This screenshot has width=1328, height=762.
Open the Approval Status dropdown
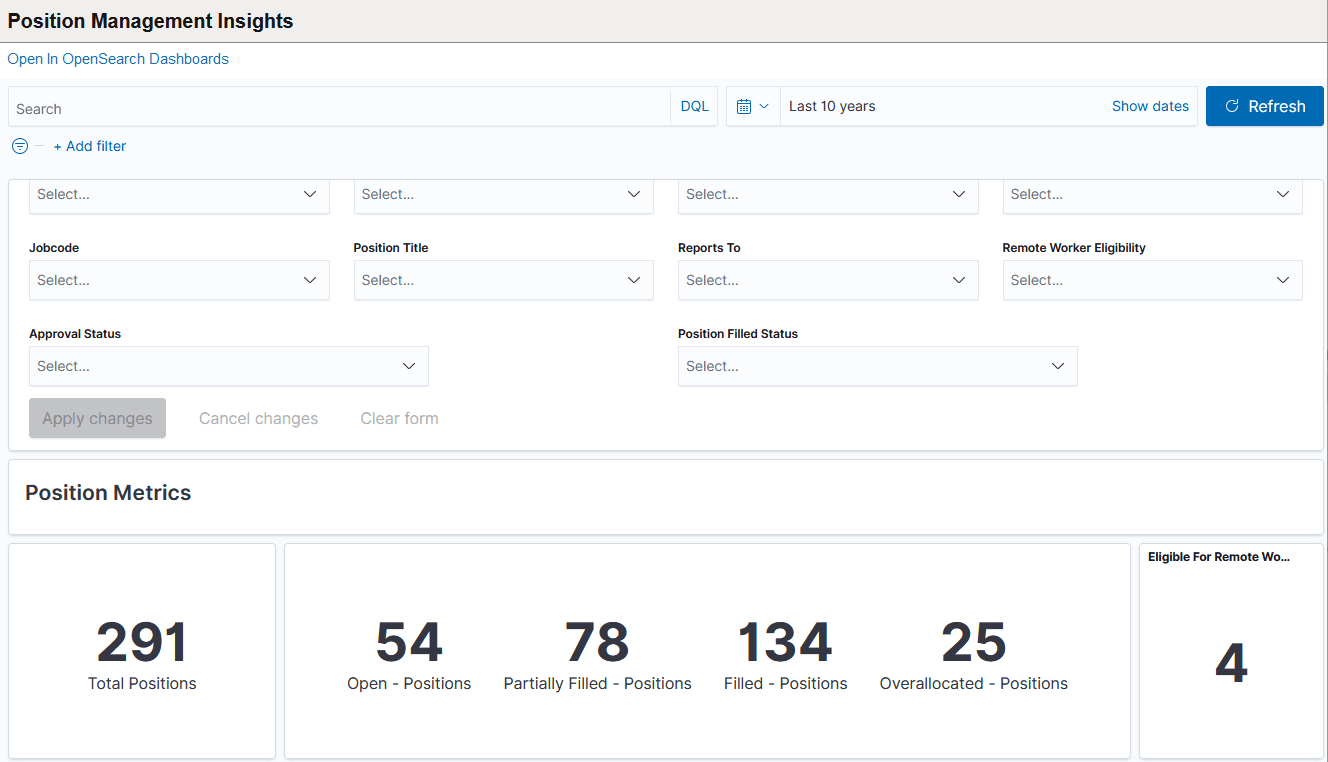pyautogui.click(x=228, y=366)
